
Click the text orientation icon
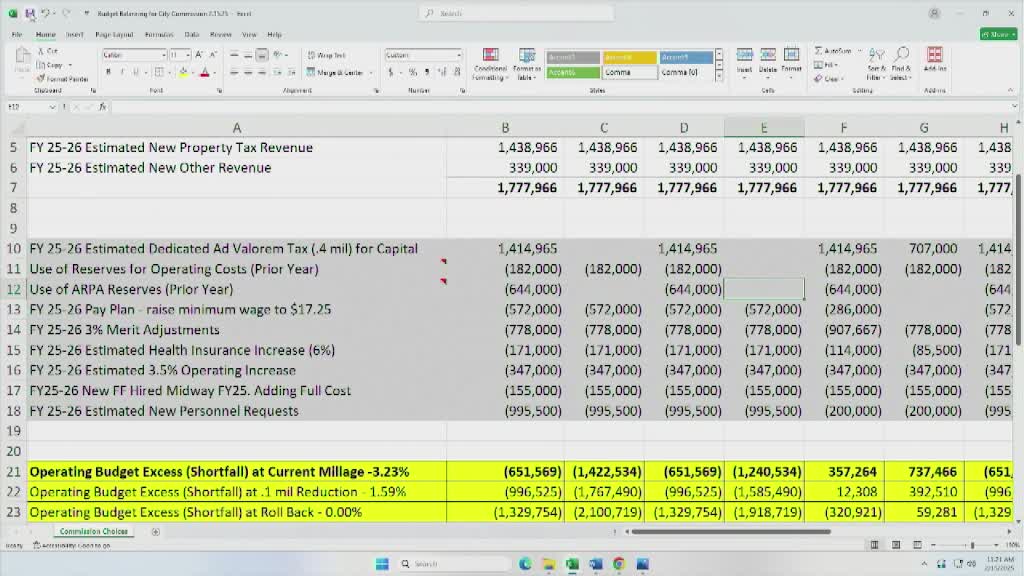(278, 55)
